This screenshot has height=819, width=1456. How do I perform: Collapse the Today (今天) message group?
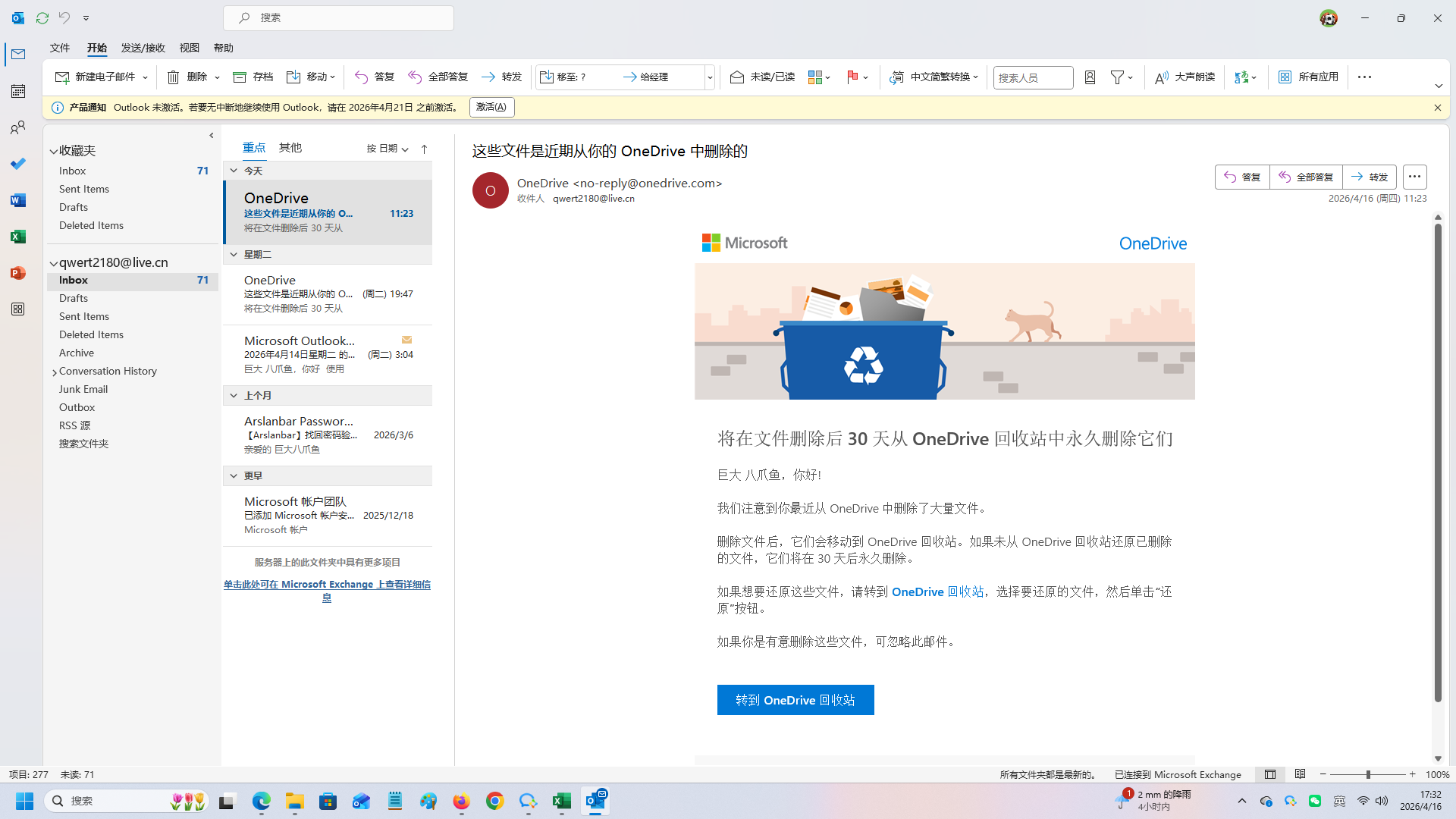point(234,171)
